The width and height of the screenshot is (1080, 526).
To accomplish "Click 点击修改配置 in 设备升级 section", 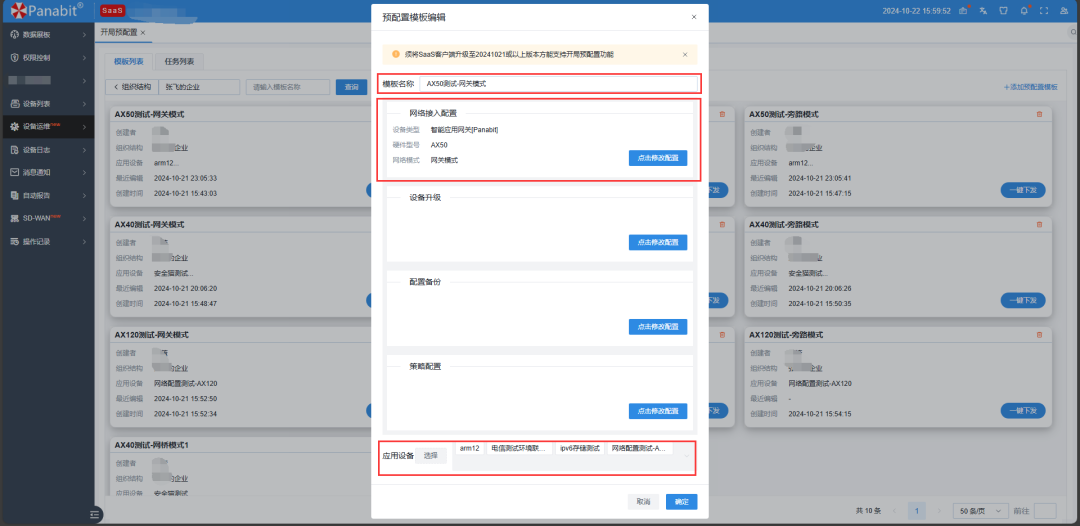I will [658, 242].
